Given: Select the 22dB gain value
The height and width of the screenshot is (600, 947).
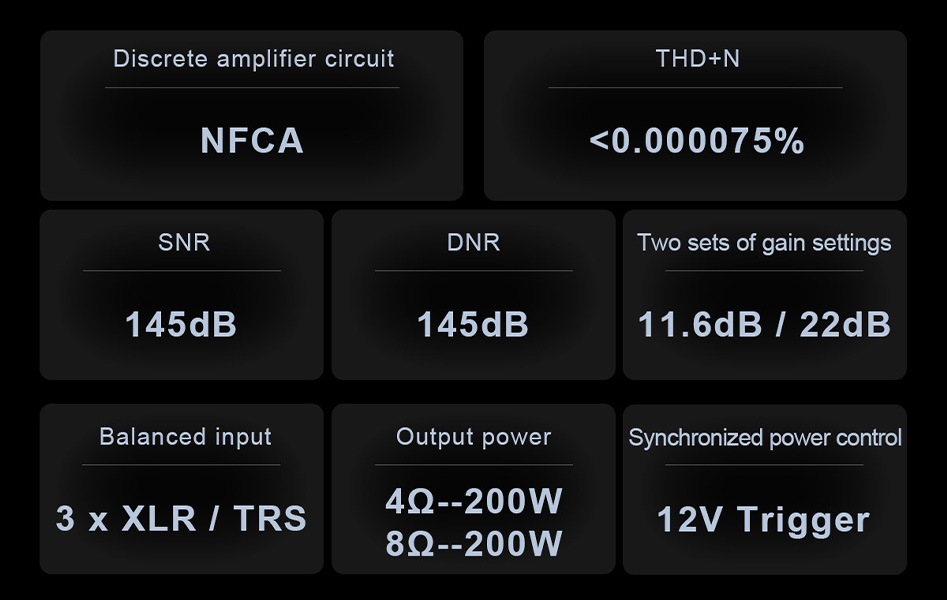Looking at the screenshot, I should coord(845,324).
